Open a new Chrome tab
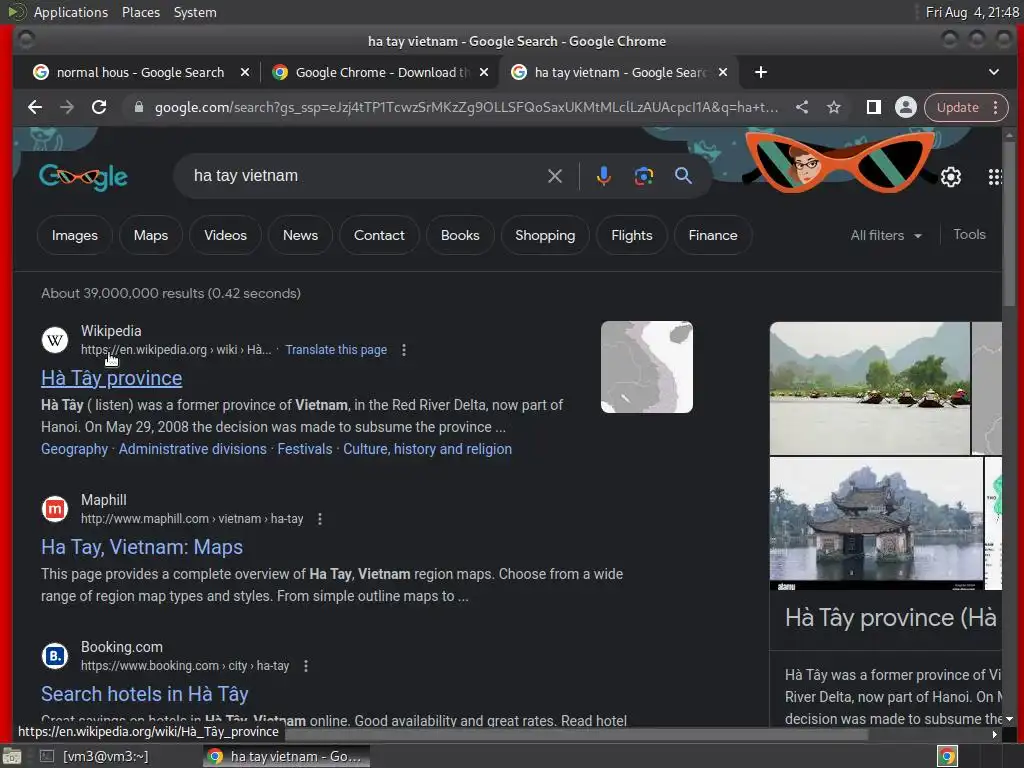This screenshot has width=1024, height=768. 761,72
